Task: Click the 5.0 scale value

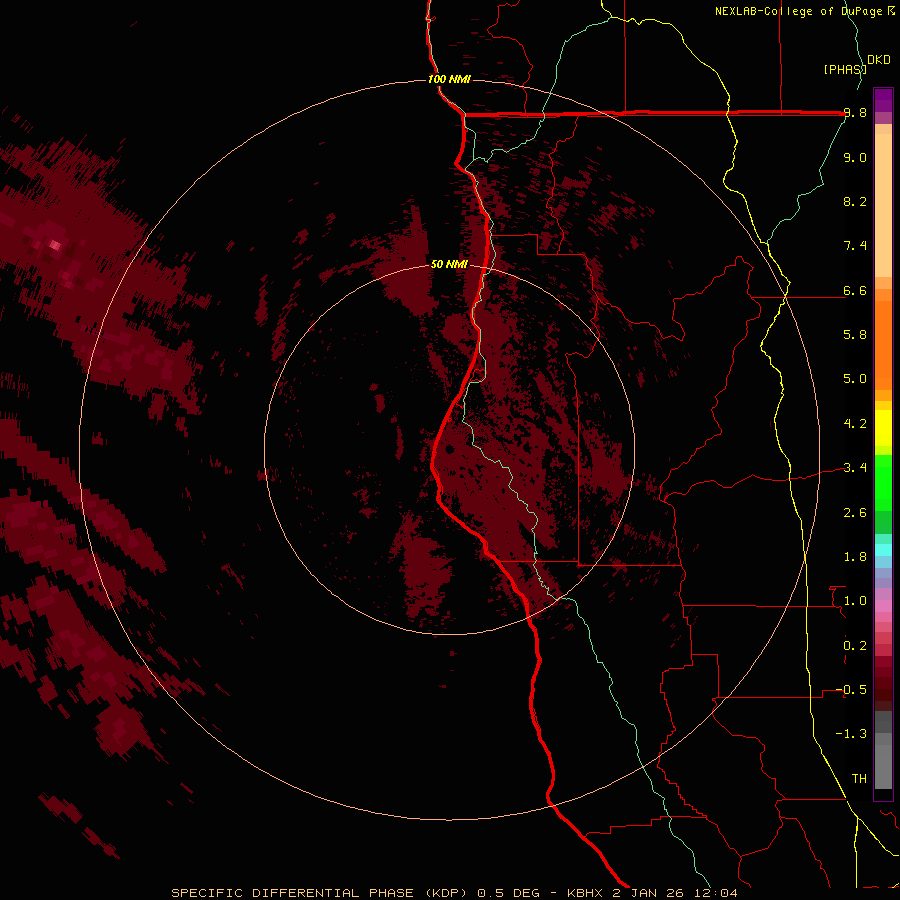Action: click(x=855, y=379)
